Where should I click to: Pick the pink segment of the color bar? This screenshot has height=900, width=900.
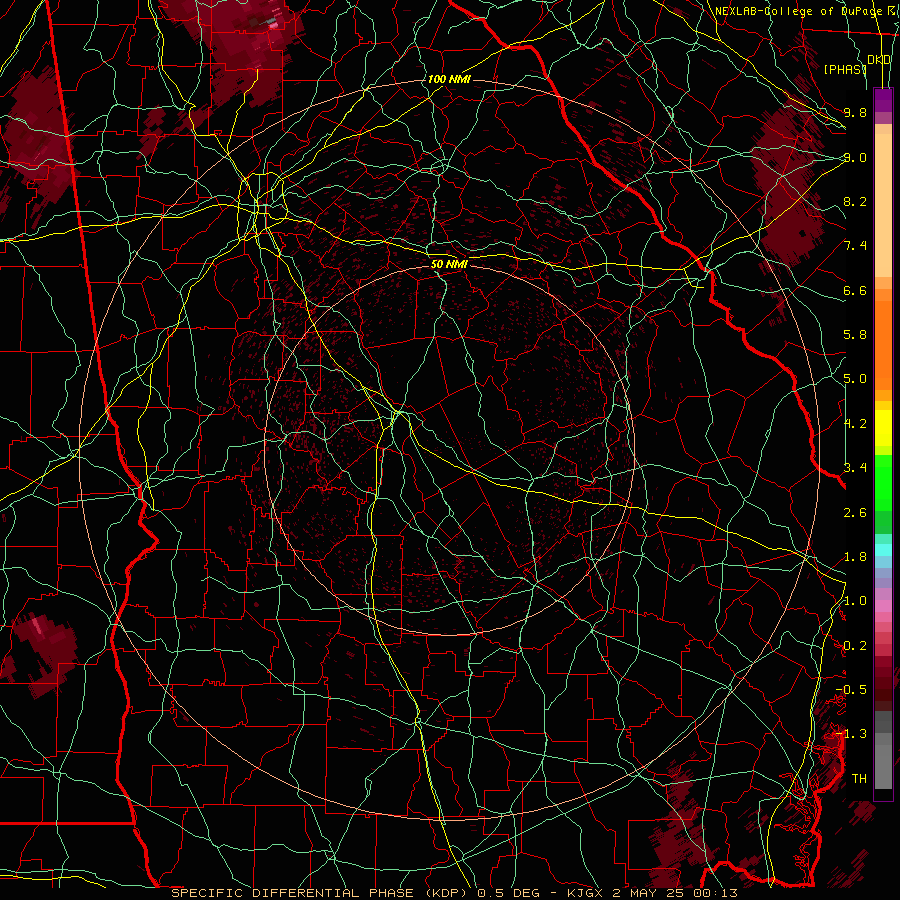[883, 606]
